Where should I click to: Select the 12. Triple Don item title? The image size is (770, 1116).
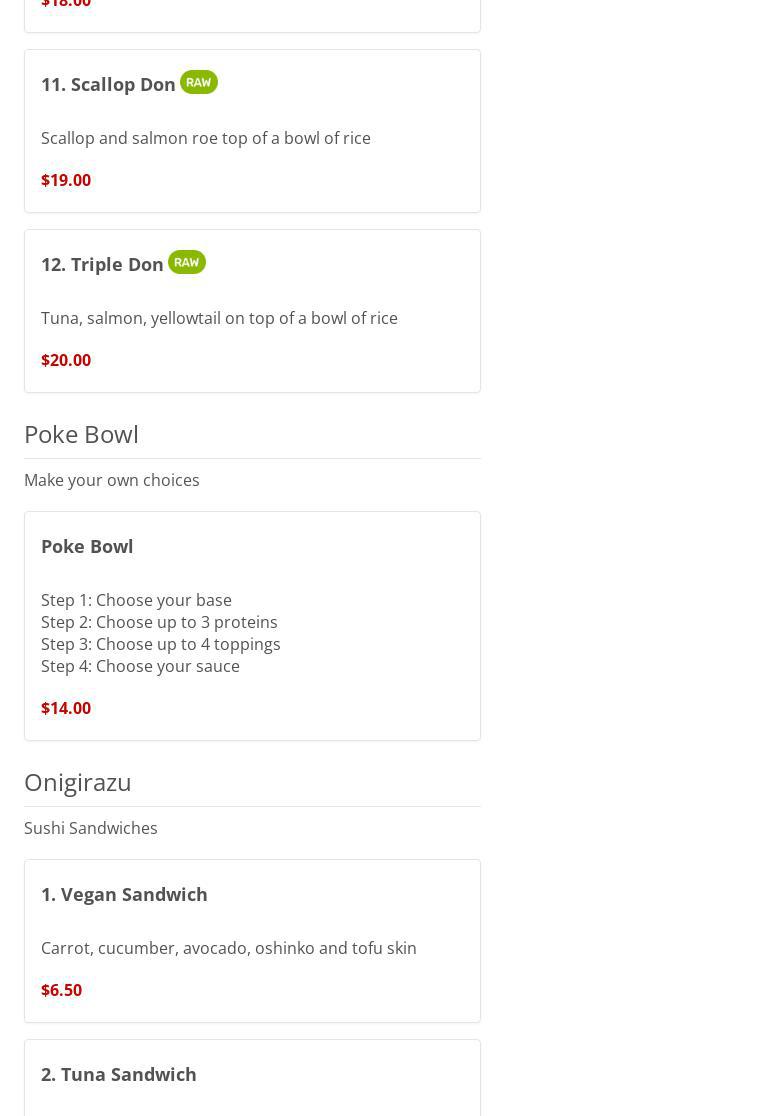102,265
